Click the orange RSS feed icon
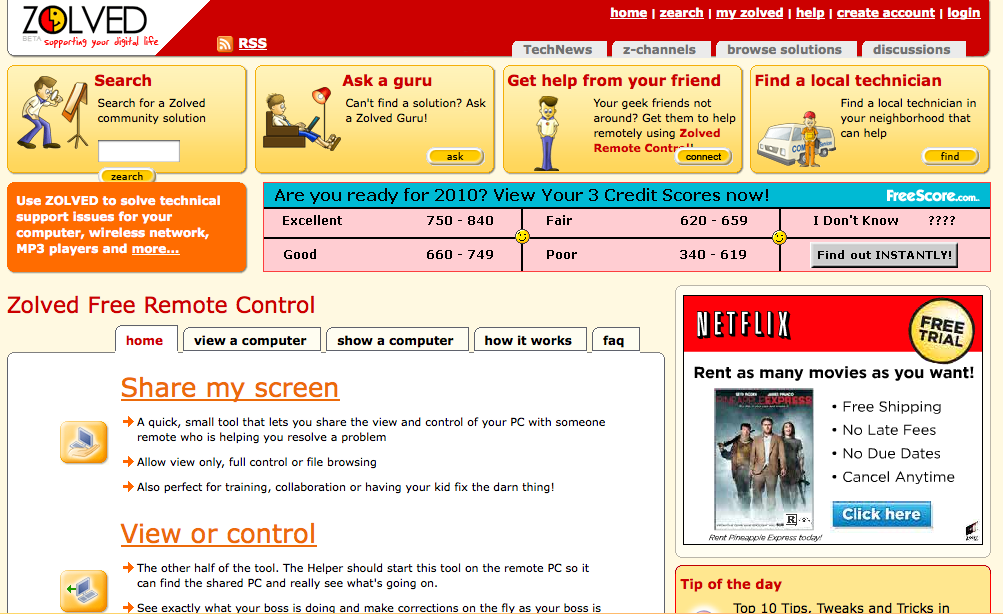 tap(225, 43)
